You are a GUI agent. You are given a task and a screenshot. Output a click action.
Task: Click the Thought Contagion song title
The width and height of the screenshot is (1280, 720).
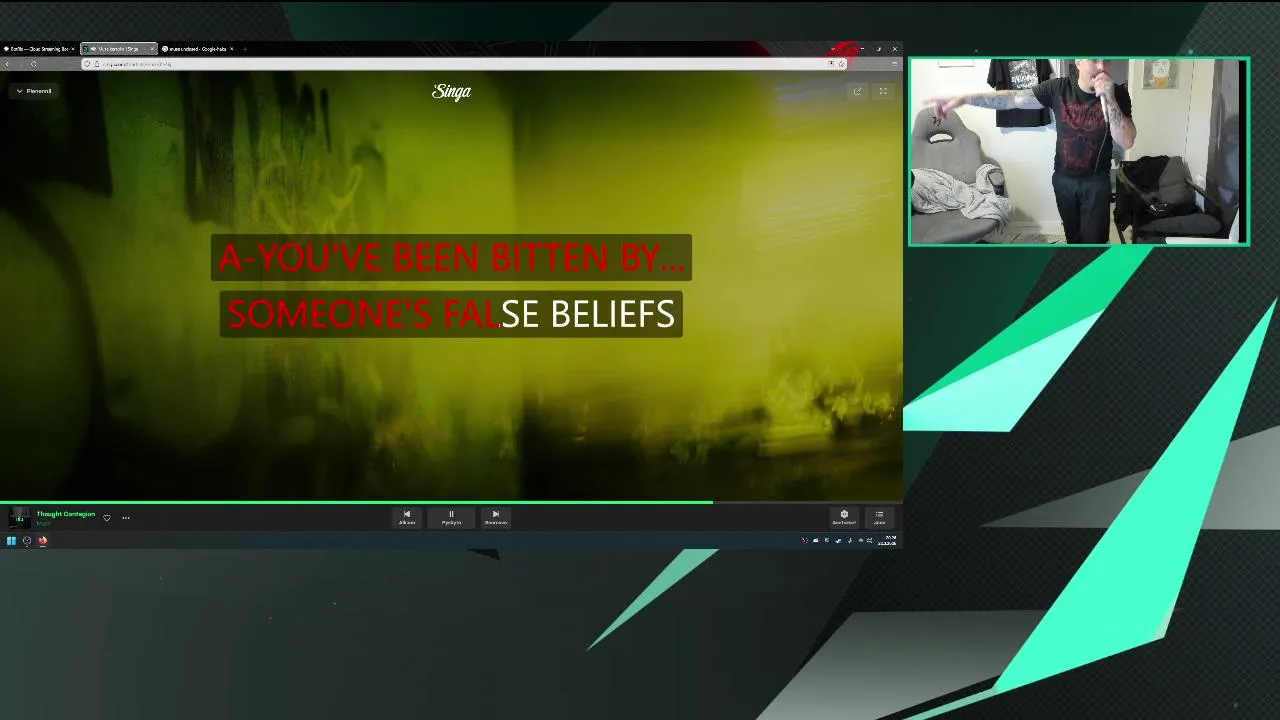[66, 514]
